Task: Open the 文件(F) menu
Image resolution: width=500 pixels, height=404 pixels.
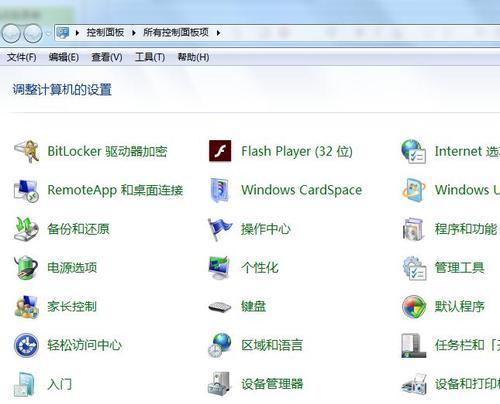Action: pos(21,57)
